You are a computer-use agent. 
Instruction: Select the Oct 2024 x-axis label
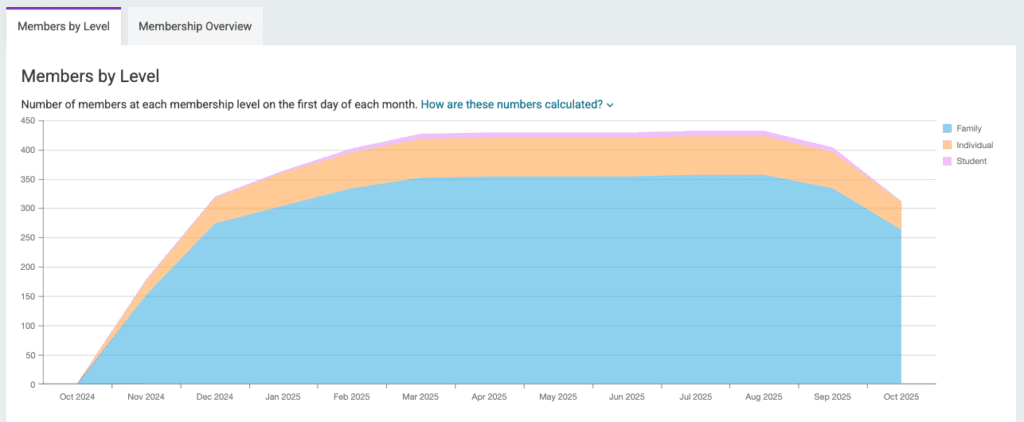click(76, 398)
